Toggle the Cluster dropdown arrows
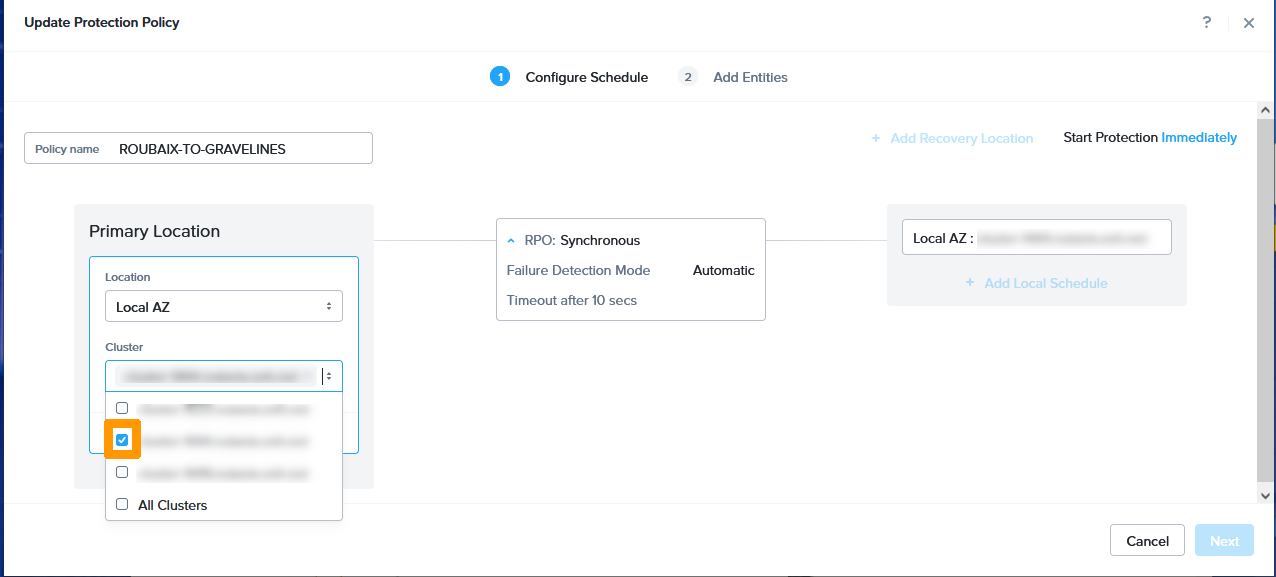The image size is (1276, 577). [329, 376]
